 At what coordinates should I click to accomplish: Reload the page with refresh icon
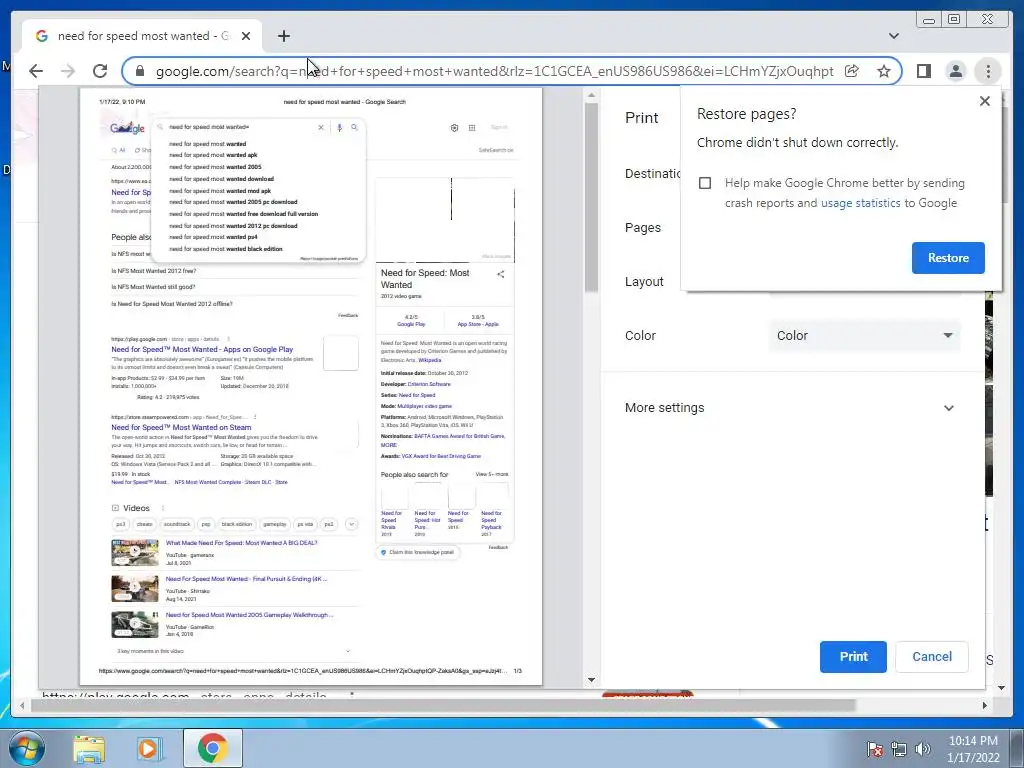tap(100, 71)
